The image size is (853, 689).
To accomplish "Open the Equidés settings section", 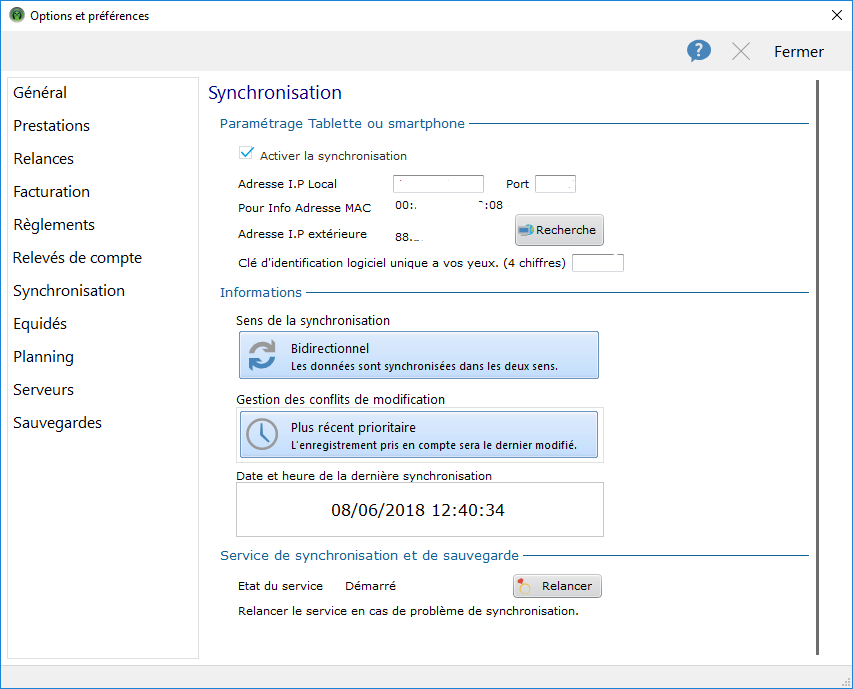I will [x=40, y=324].
